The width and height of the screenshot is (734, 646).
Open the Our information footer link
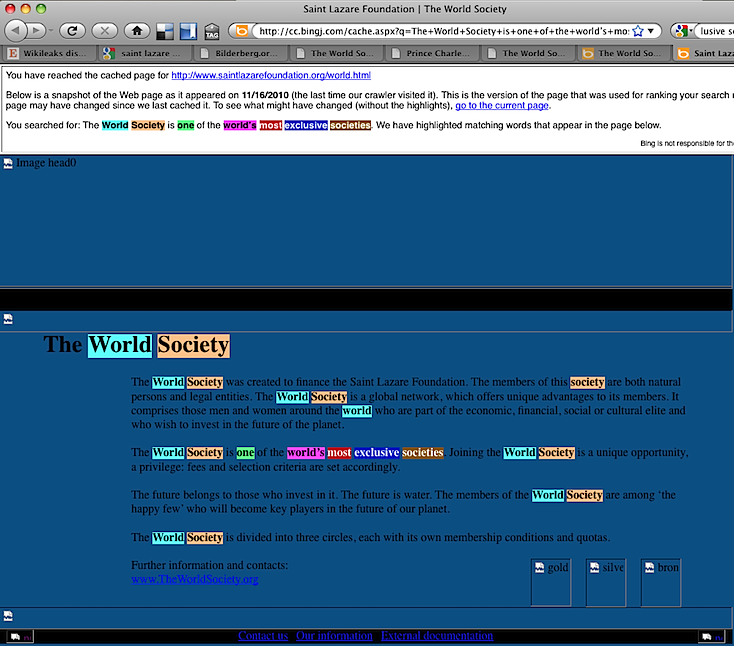pos(334,635)
